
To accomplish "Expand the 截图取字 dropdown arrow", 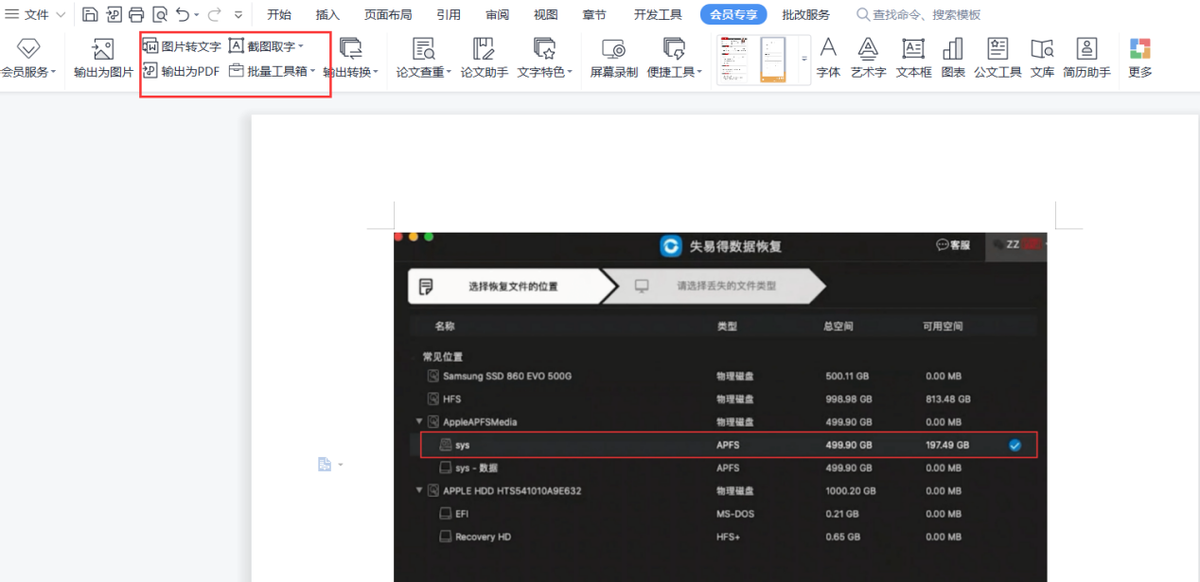I will tap(301, 47).
